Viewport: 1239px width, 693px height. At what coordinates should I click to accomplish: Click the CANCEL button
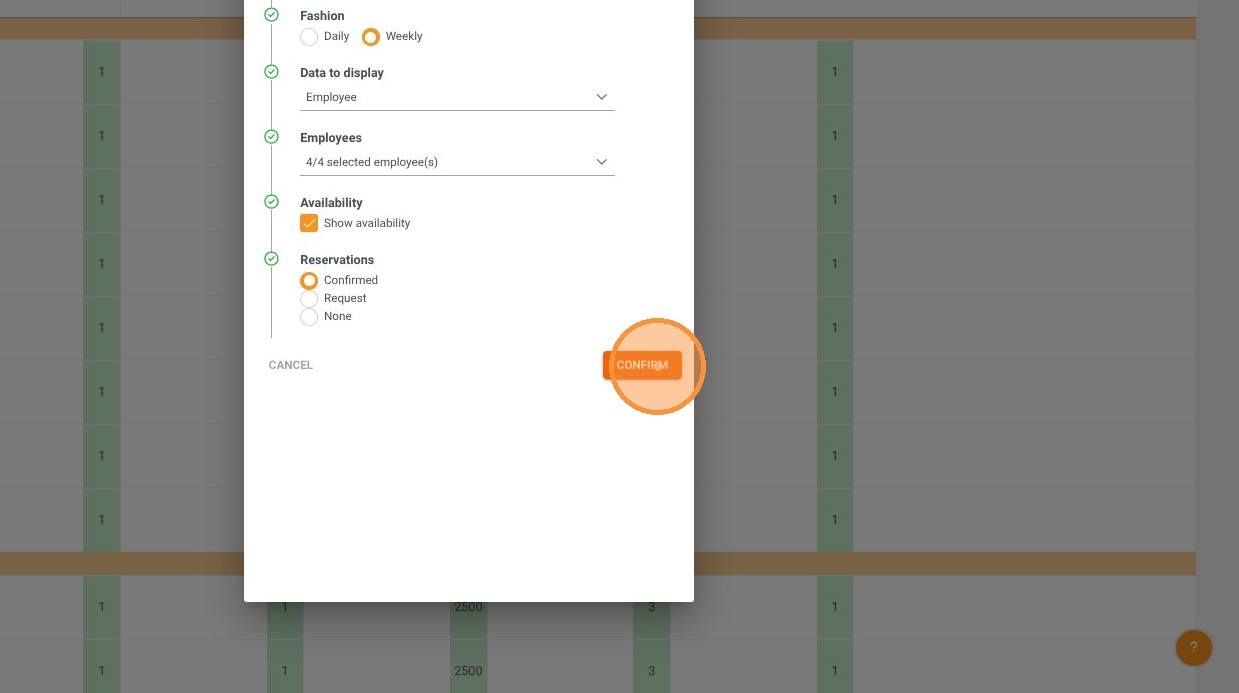[x=291, y=365]
